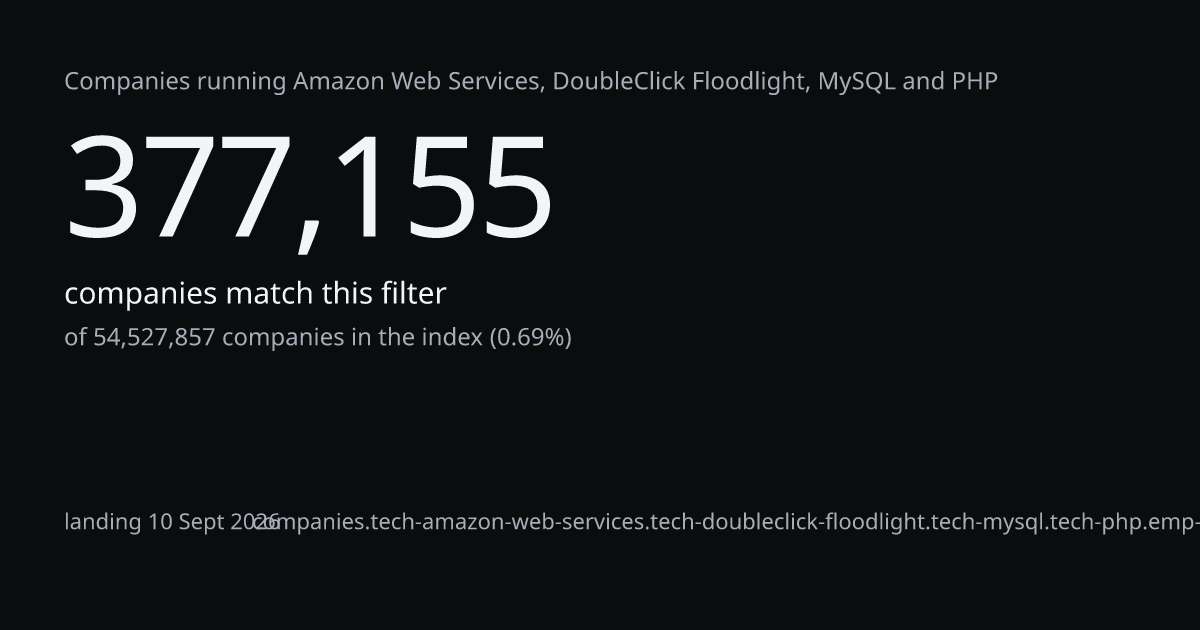Click the word 'MySQL' in the heading
This screenshot has height=630, width=1200.
tap(857, 82)
